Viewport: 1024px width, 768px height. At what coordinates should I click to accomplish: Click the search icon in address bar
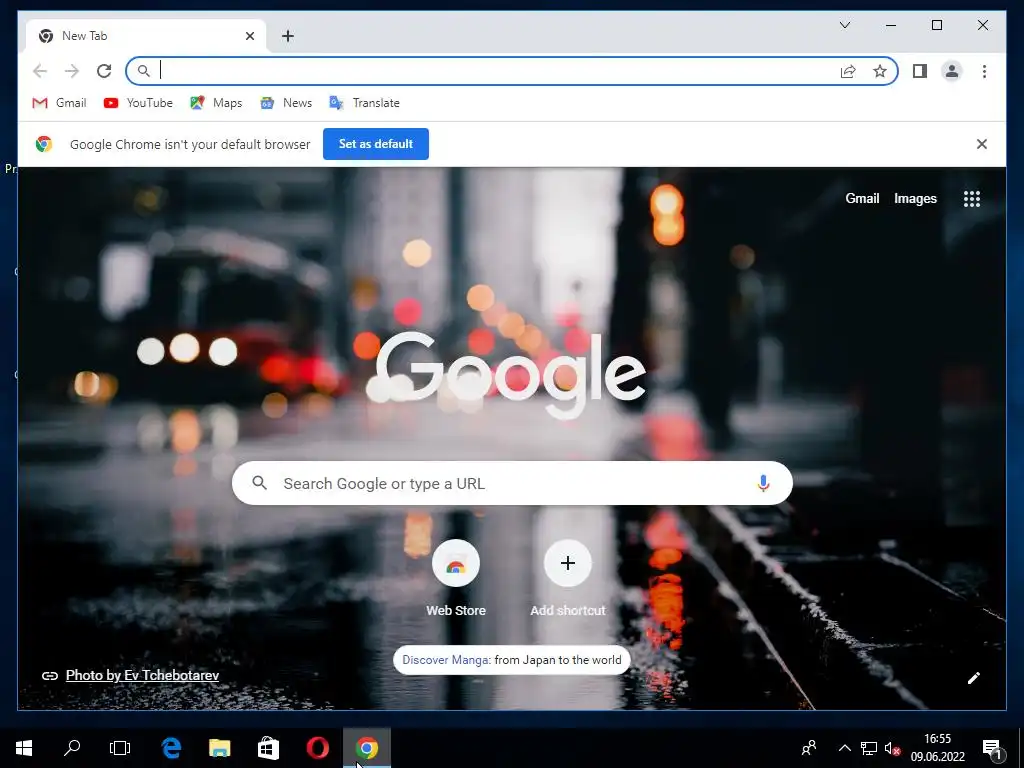(x=144, y=71)
